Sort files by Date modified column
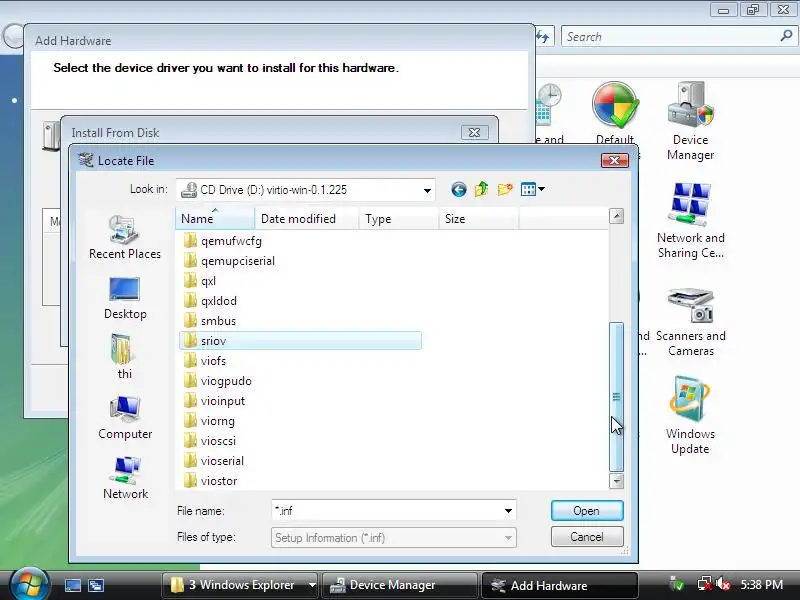 307,219
